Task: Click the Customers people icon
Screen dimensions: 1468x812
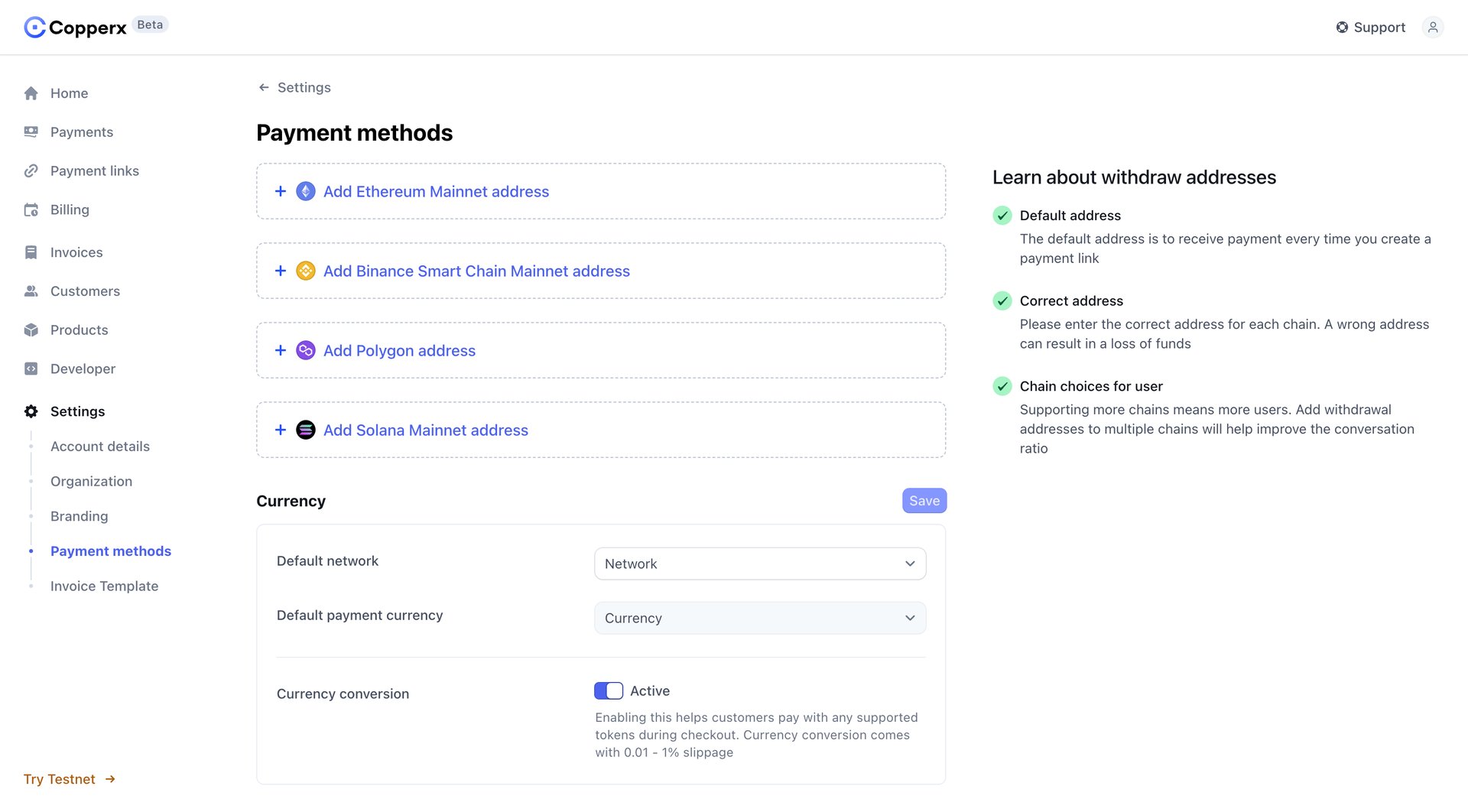Action: point(31,291)
